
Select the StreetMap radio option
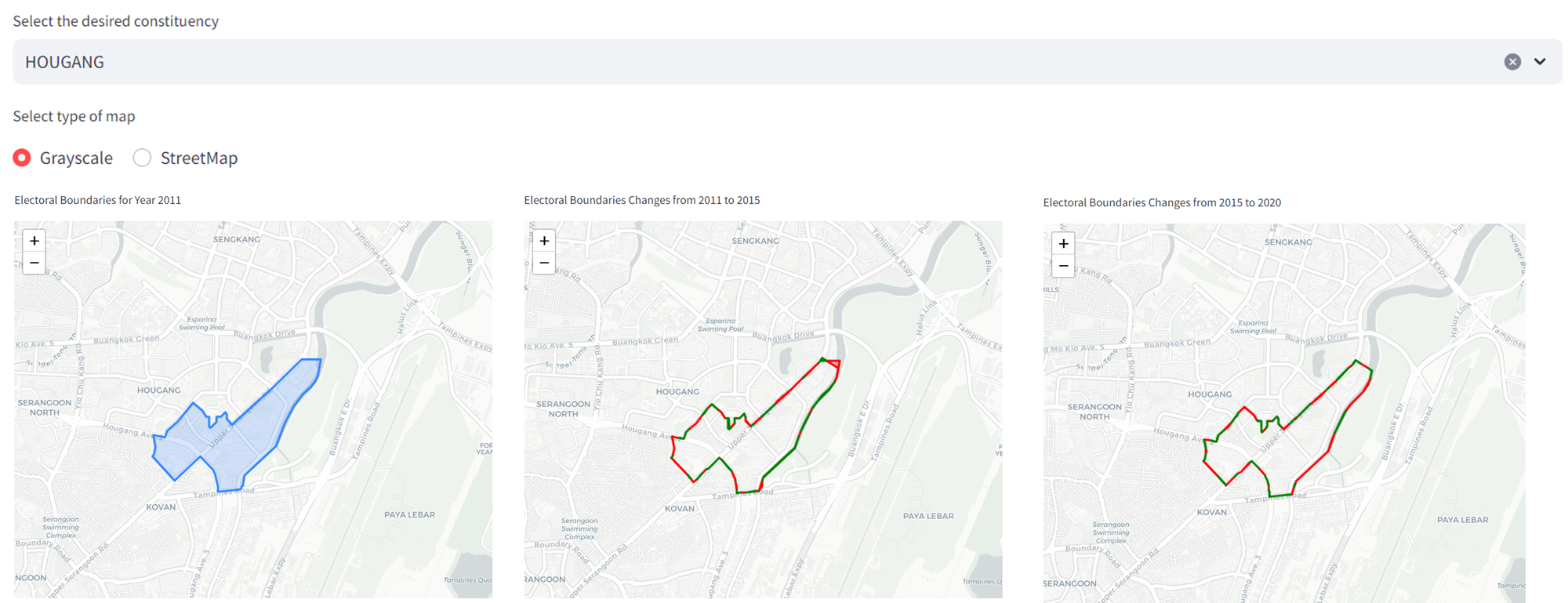coord(142,158)
